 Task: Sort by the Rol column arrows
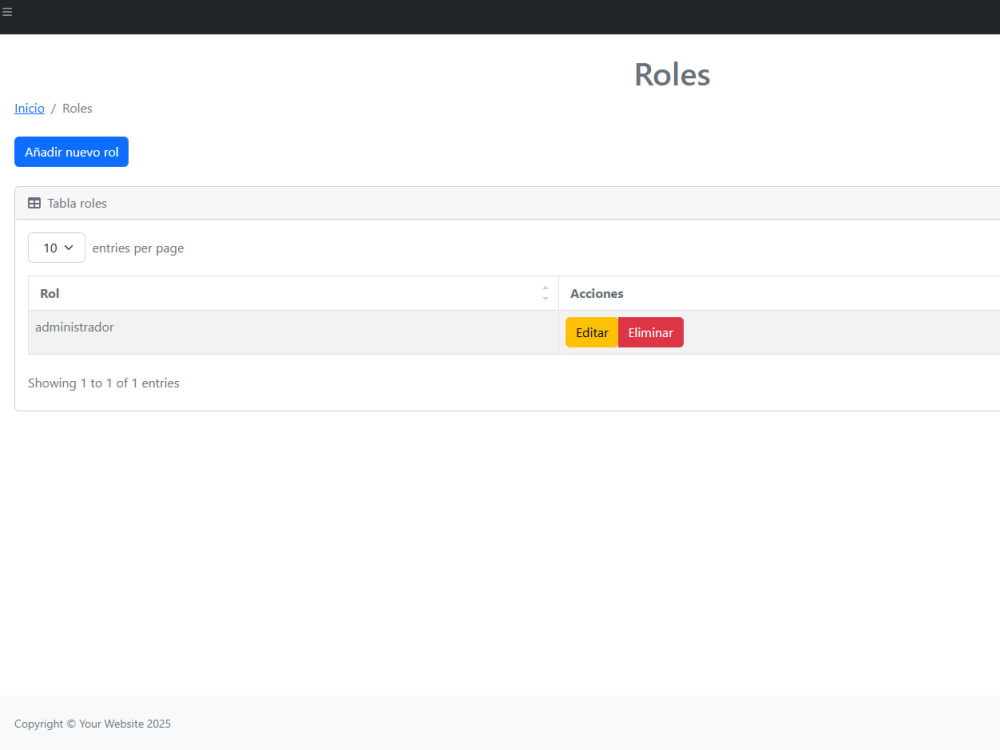(545, 293)
